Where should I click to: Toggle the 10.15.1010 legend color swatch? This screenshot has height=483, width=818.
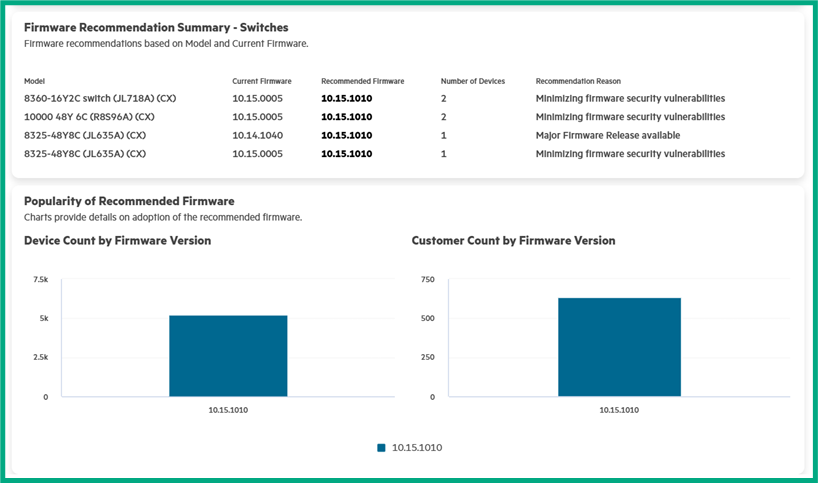tap(381, 448)
